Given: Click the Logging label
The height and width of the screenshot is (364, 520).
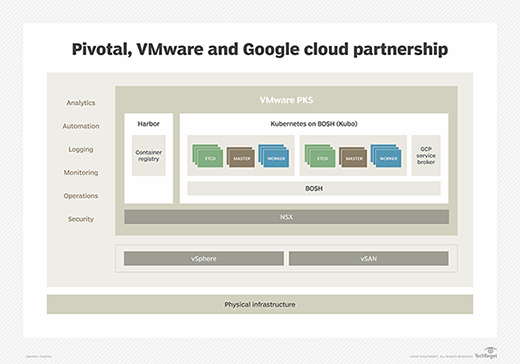Looking at the screenshot, I should (x=81, y=150).
